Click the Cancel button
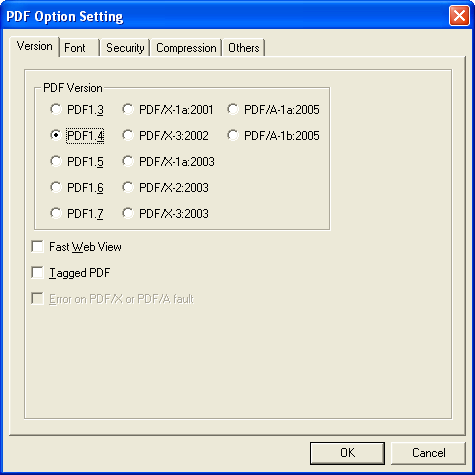This screenshot has height=475, width=475. [x=428, y=453]
